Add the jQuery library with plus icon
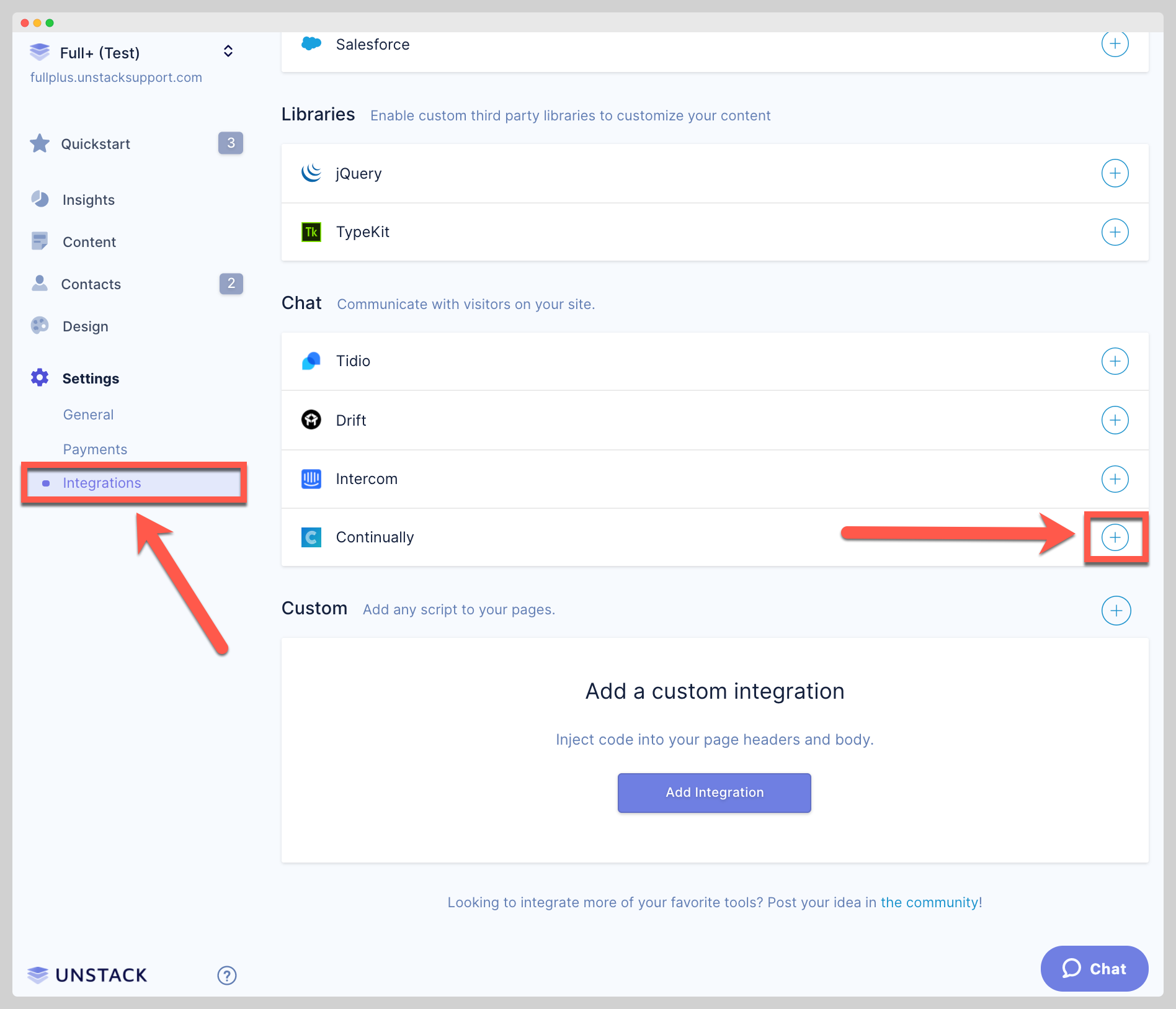 click(x=1115, y=173)
